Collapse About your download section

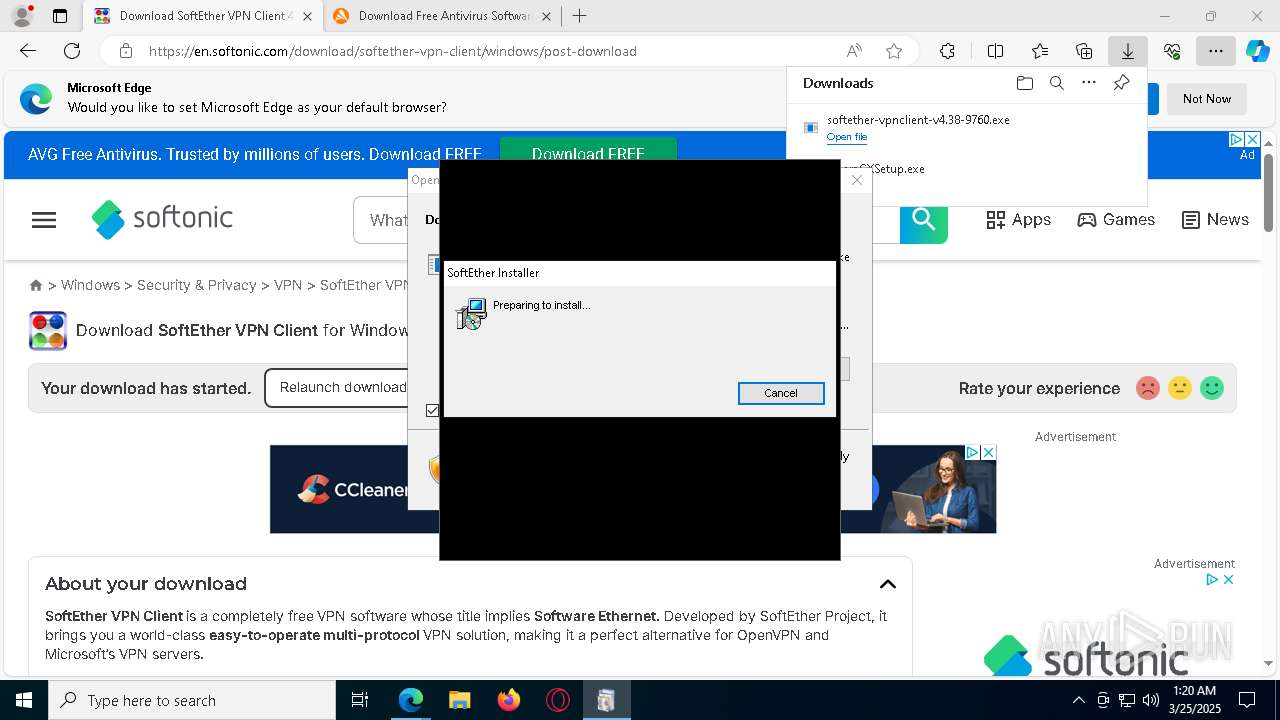click(x=887, y=584)
